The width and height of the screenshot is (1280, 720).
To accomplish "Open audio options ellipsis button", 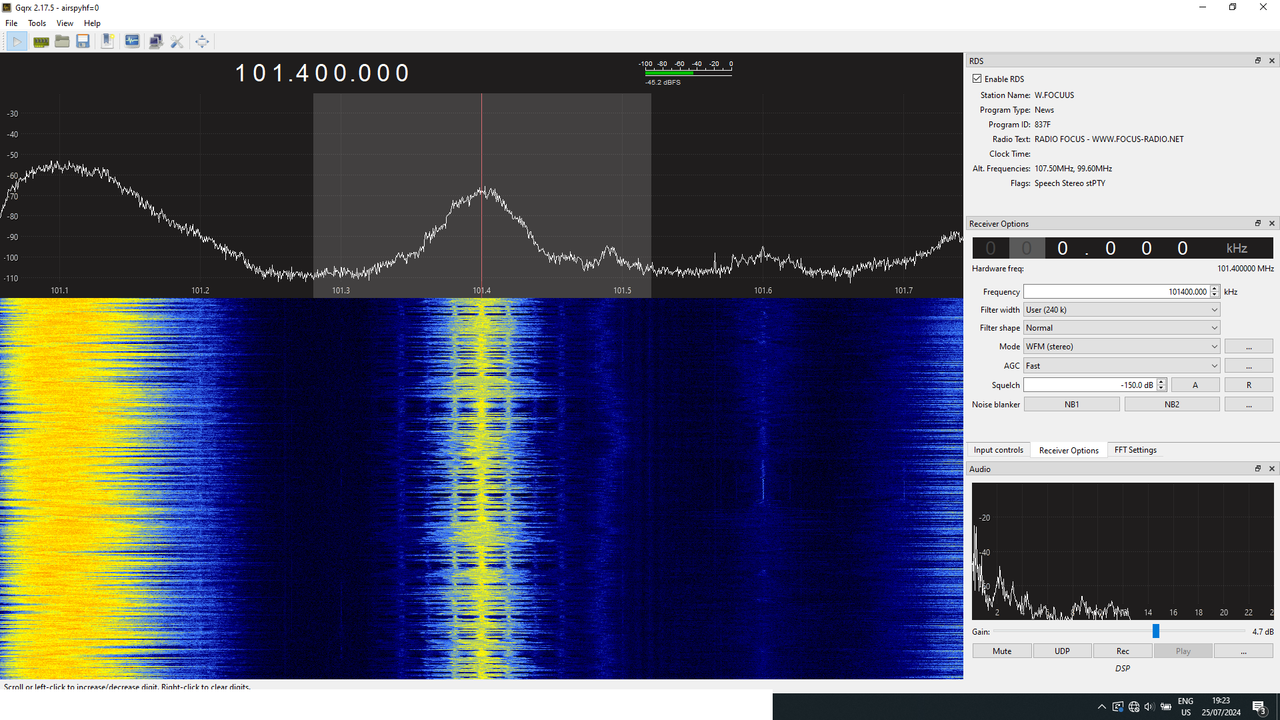I will [x=1244, y=651].
